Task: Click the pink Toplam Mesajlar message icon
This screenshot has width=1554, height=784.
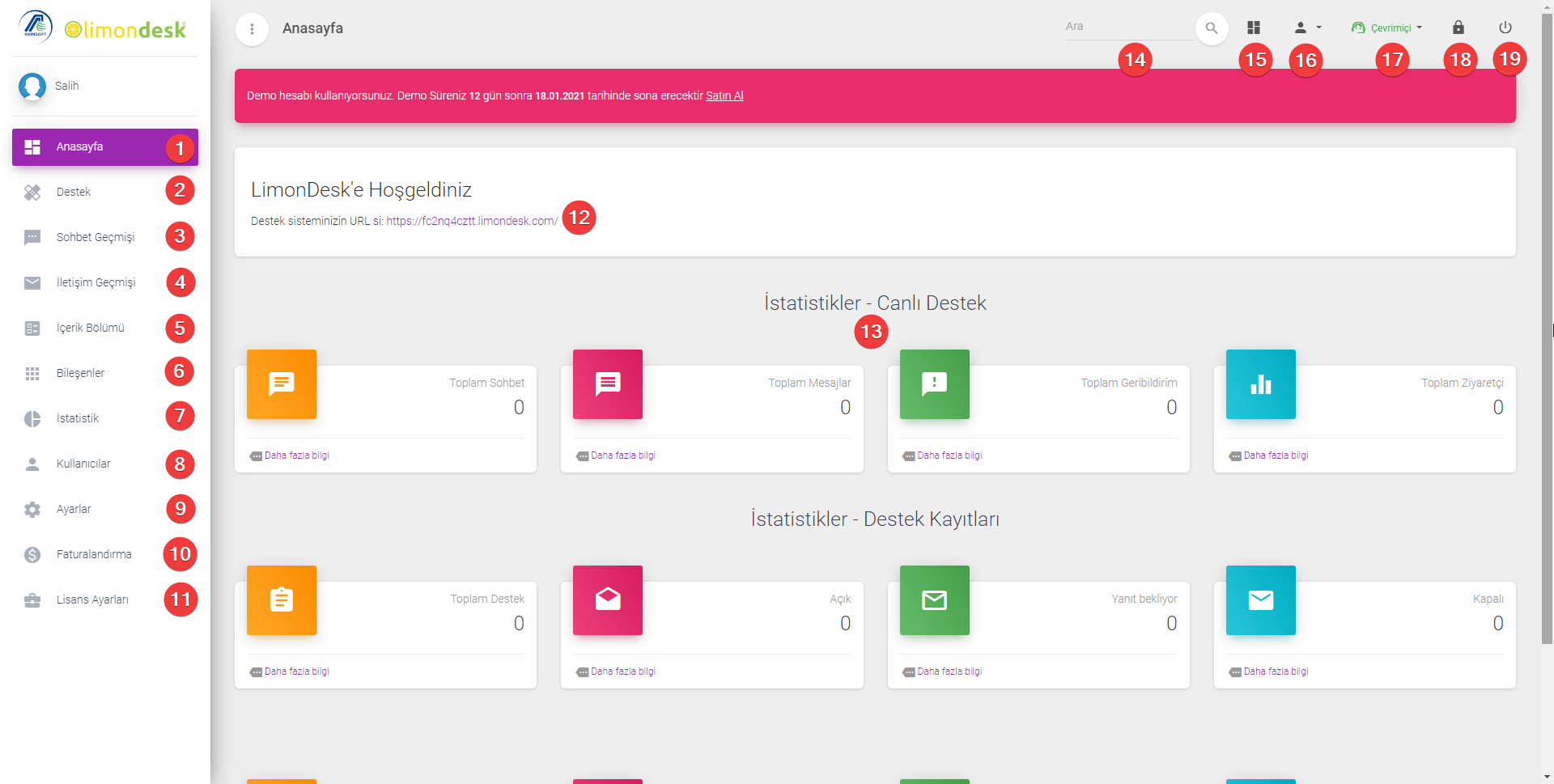Action: point(608,384)
